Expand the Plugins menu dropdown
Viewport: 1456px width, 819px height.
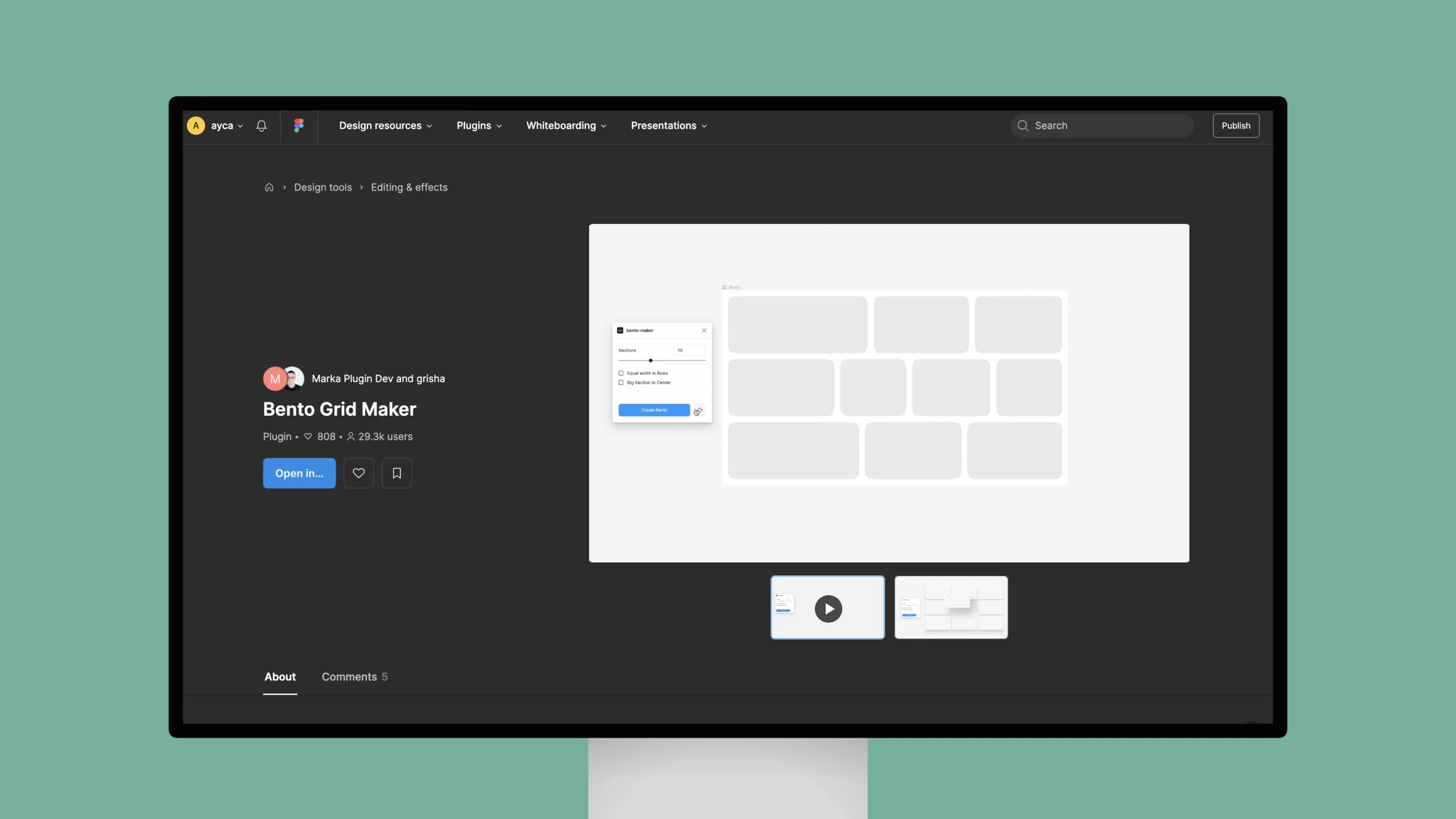click(480, 125)
